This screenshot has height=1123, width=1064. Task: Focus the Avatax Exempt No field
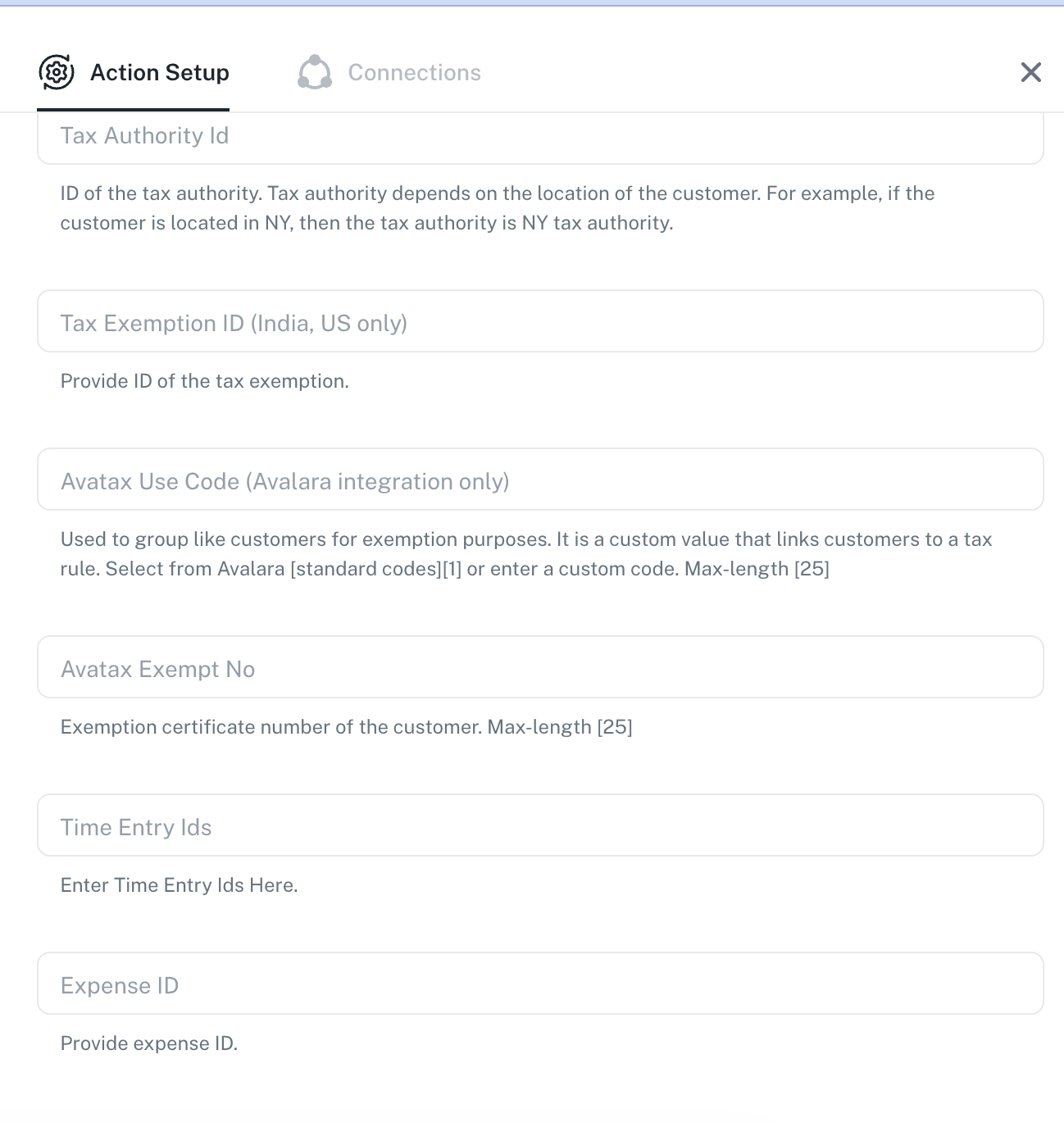[x=539, y=667]
